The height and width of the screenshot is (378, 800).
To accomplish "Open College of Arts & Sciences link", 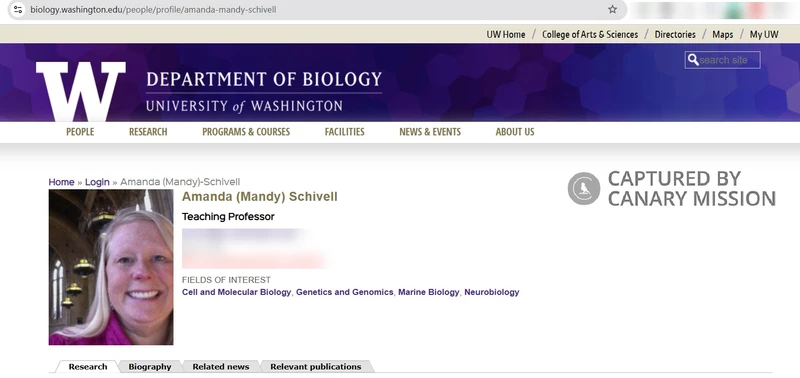I will pos(590,35).
